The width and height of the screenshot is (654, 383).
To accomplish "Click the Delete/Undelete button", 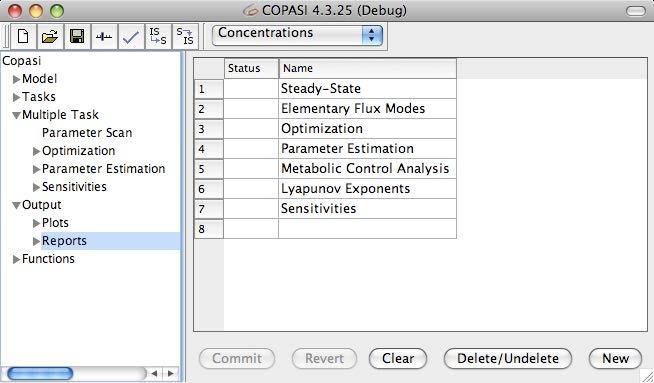I will pos(508,358).
